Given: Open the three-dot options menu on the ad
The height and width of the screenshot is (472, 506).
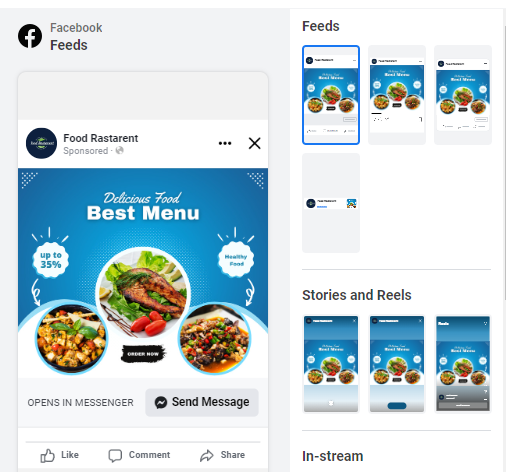Looking at the screenshot, I should [225, 143].
